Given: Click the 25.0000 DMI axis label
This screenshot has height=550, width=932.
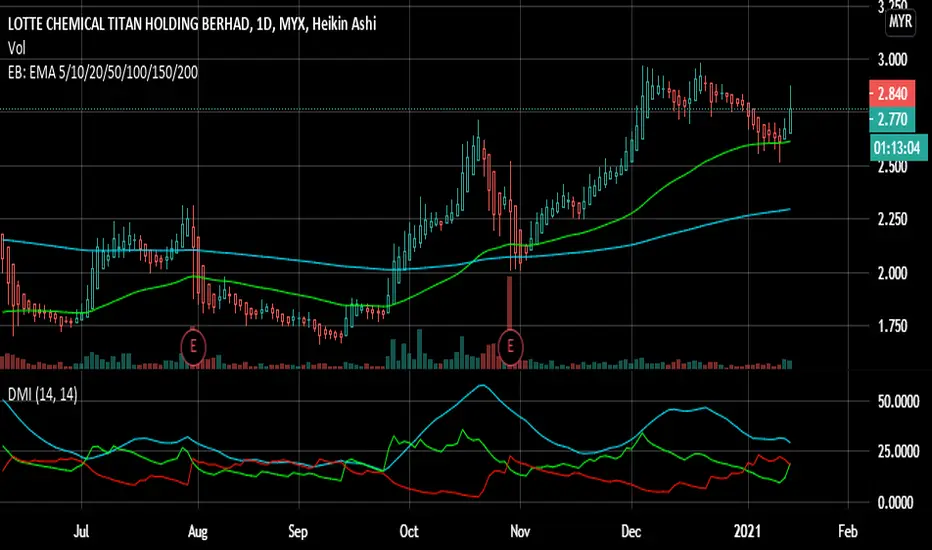Looking at the screenshot, I should (x=898, y=451).
